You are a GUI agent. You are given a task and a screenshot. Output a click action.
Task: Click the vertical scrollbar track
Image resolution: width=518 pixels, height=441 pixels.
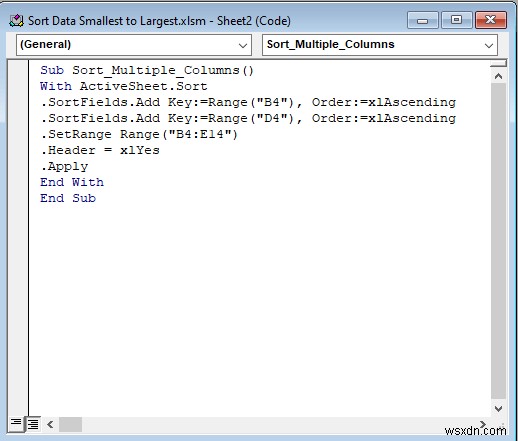pyautogui.click(x=498, y=241)
